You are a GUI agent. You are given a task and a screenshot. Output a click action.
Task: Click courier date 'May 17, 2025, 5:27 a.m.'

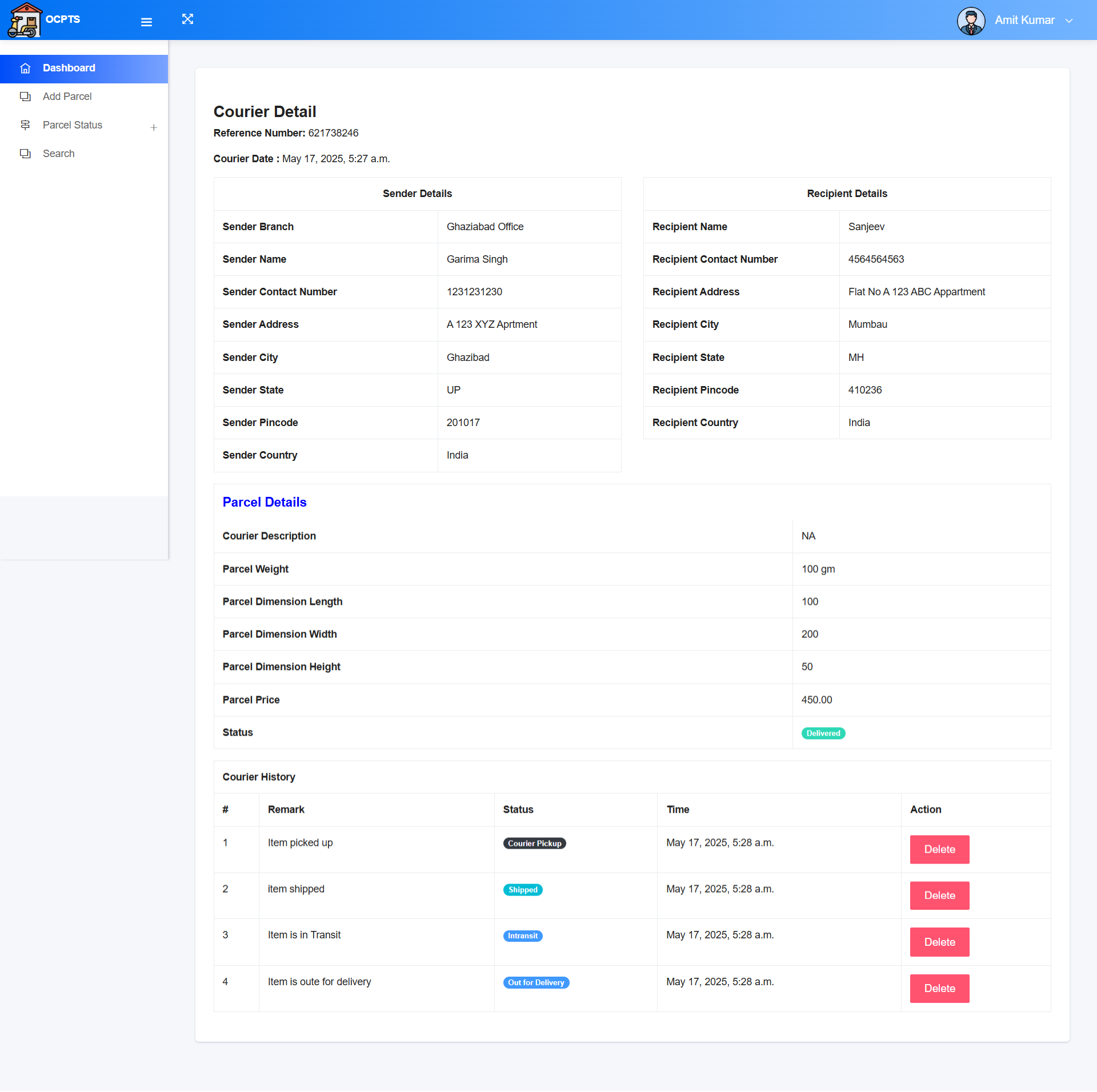[336, 159]
